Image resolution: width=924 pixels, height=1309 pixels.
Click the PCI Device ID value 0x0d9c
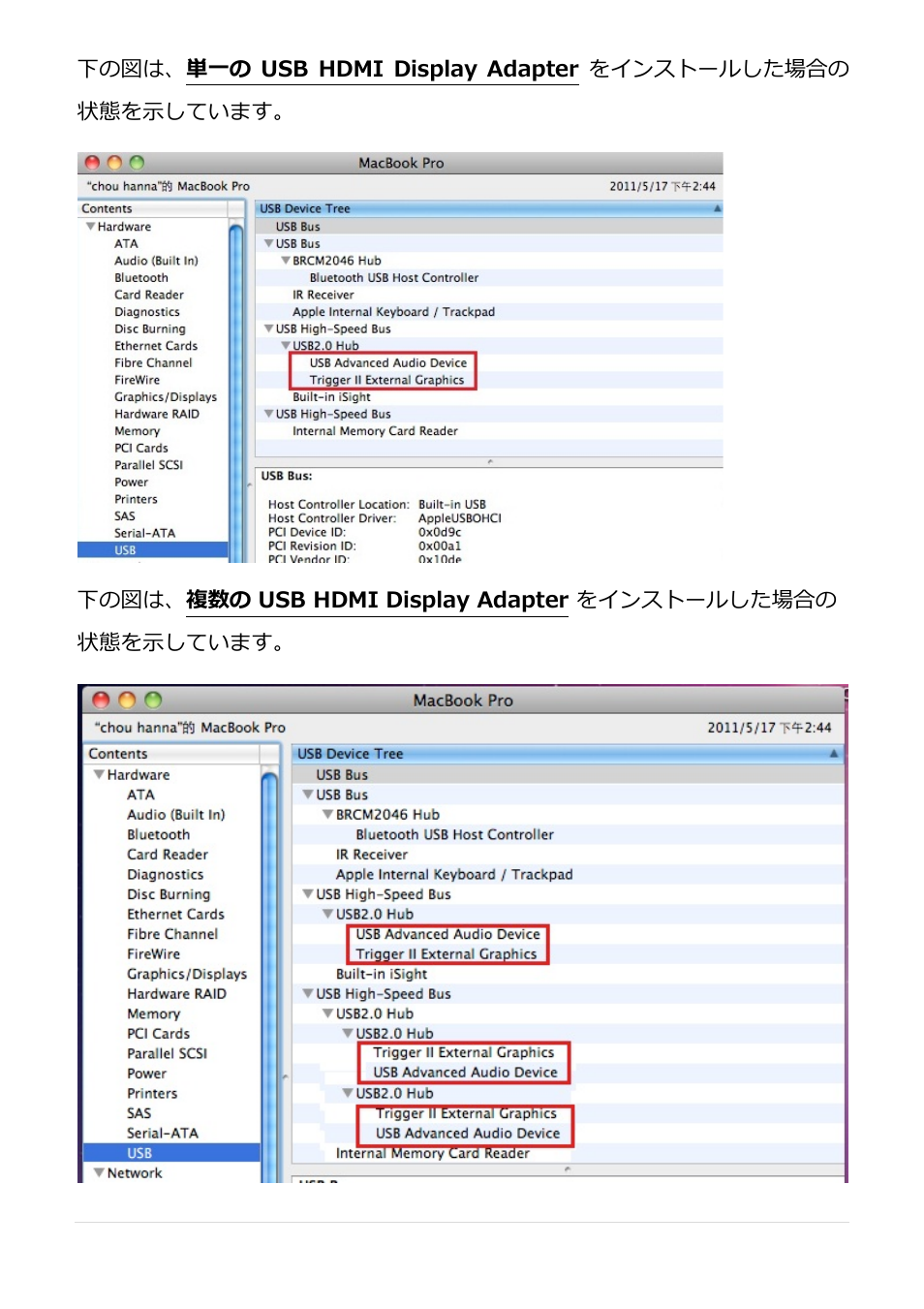click(x=440, y=532)
